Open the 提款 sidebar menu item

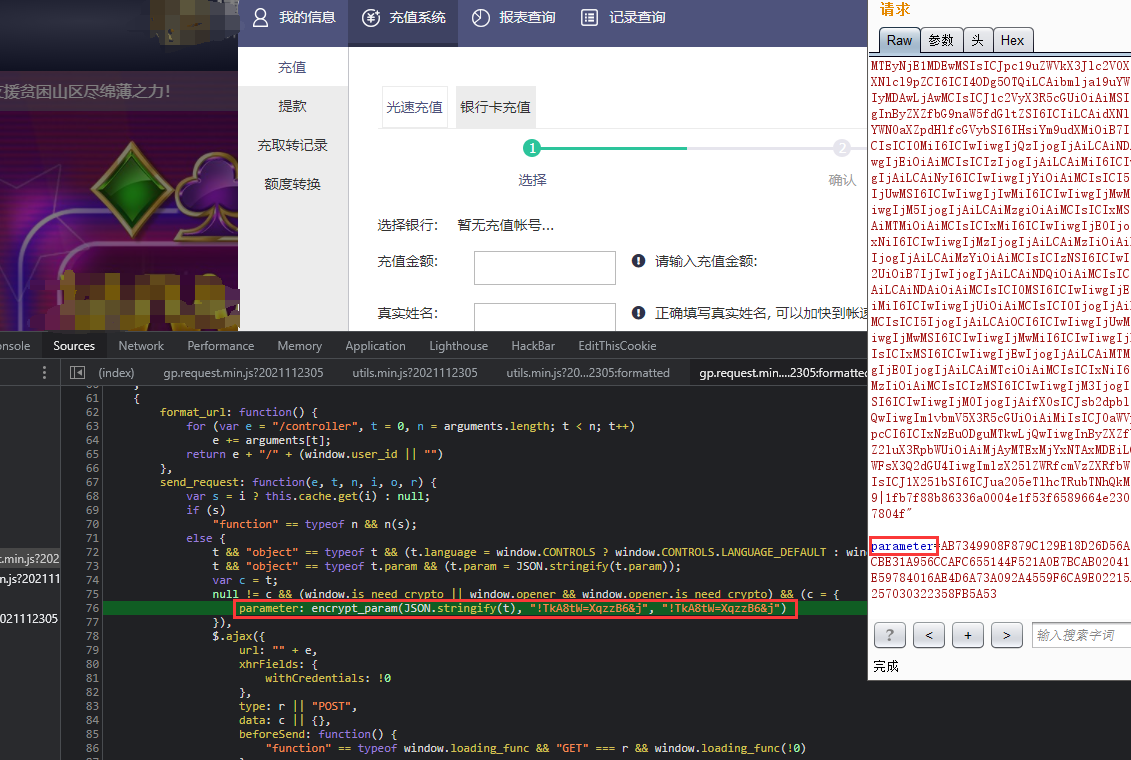(292, 106)
